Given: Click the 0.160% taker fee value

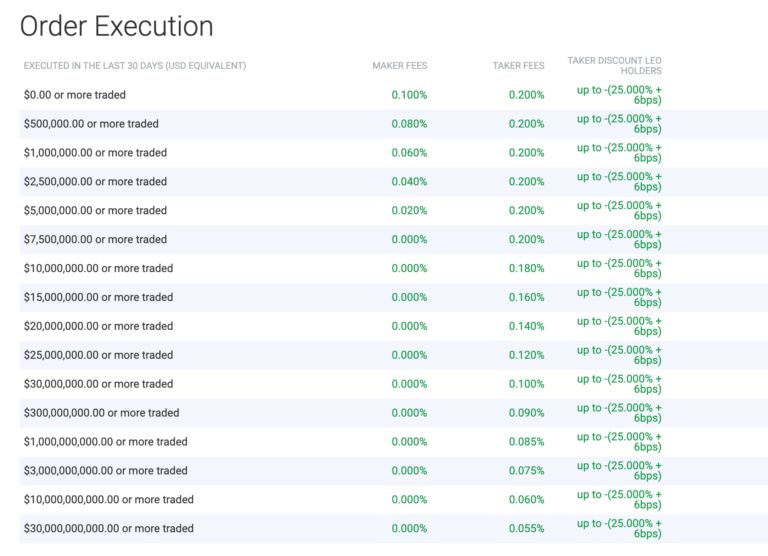Looking at the screenshot, I should [x=527, y=297].
